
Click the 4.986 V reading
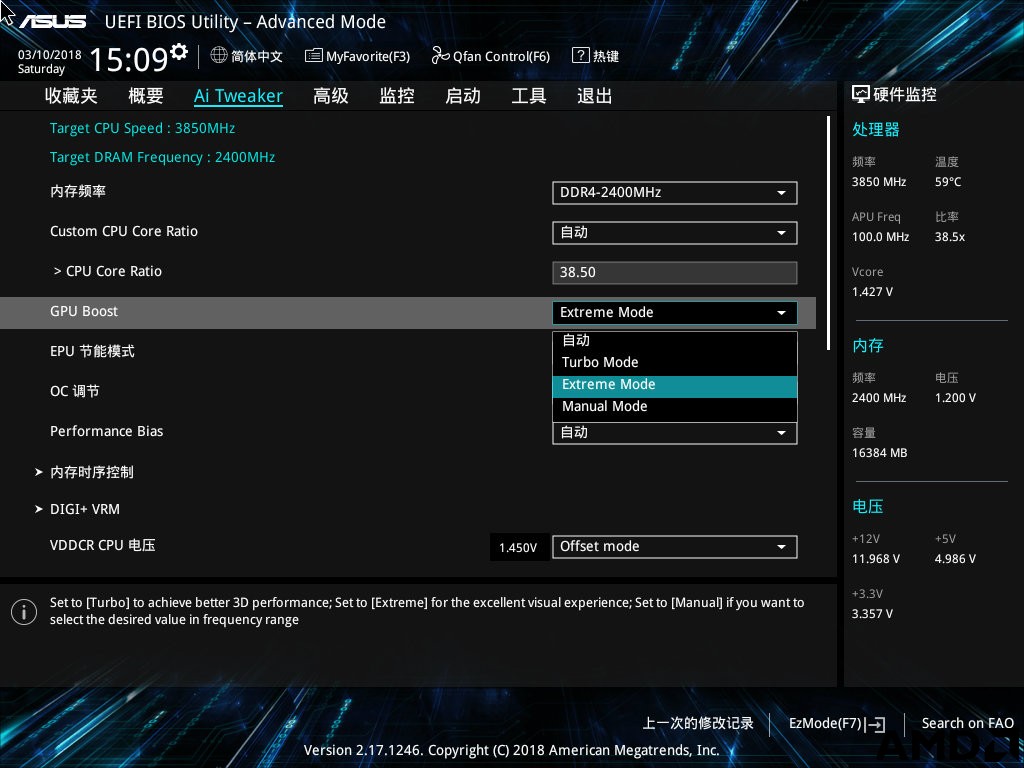(955, 559)
